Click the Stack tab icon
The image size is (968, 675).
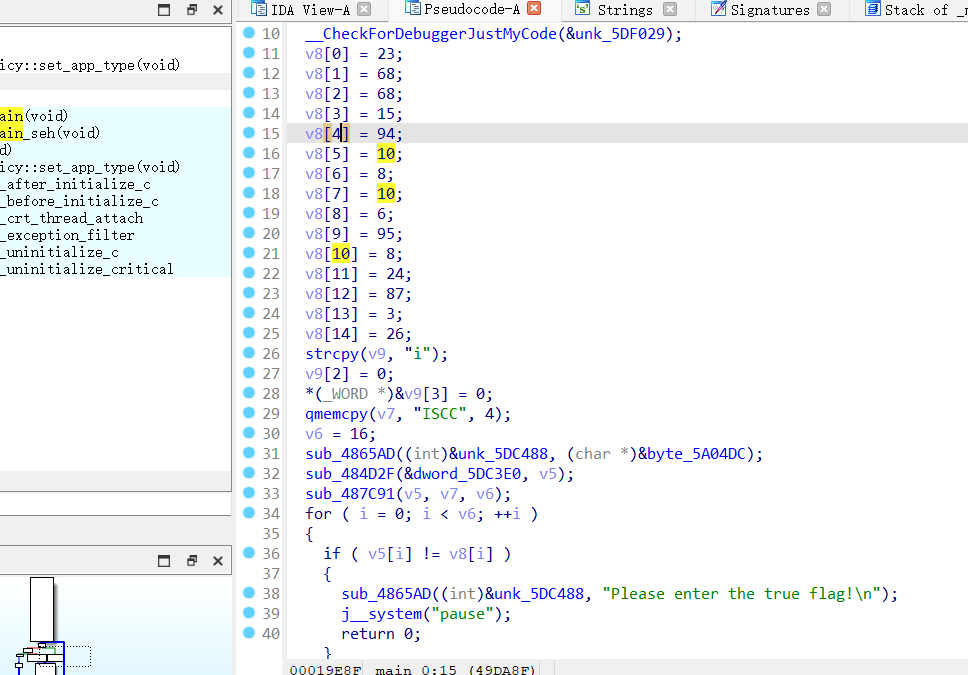coord(872,9)
